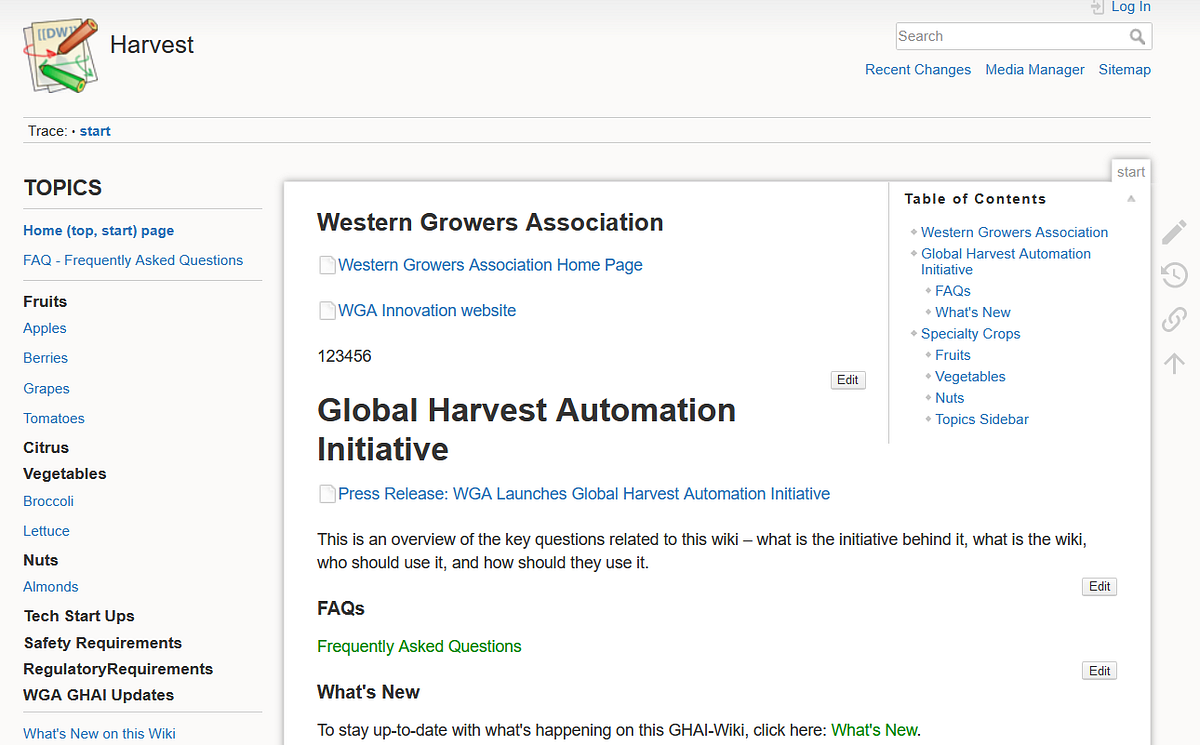Open the Media Manager
This screenshot has width=1200, height=745.
[1034, 69]
